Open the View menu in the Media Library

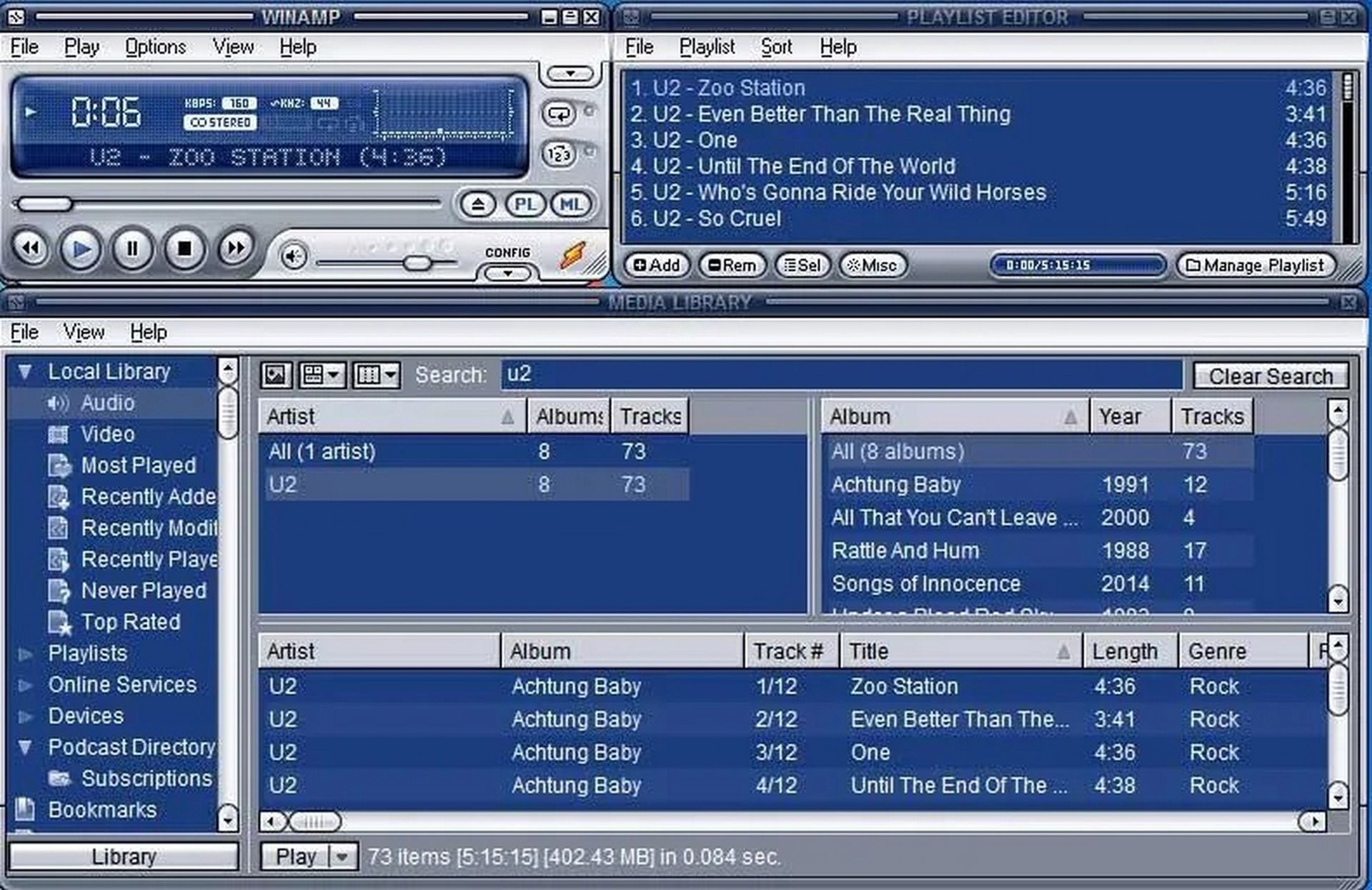pyautogui.click(x=84, y=332)
